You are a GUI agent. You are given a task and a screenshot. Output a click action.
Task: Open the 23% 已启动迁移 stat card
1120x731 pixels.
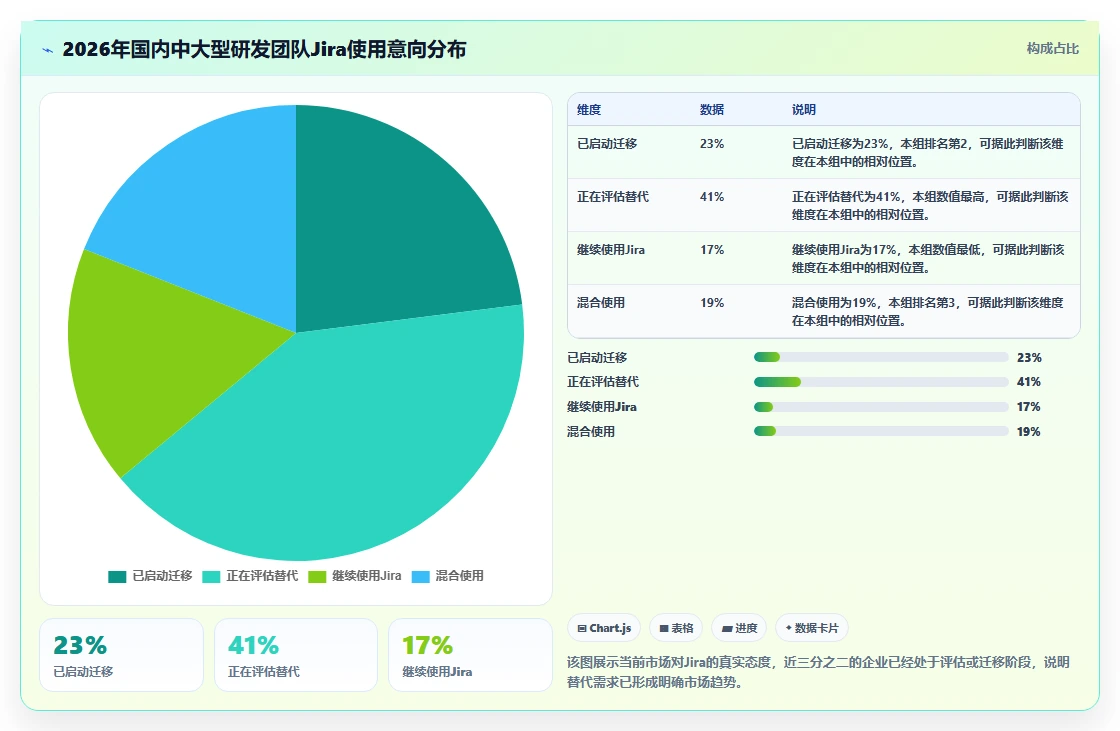pos(121,655)
